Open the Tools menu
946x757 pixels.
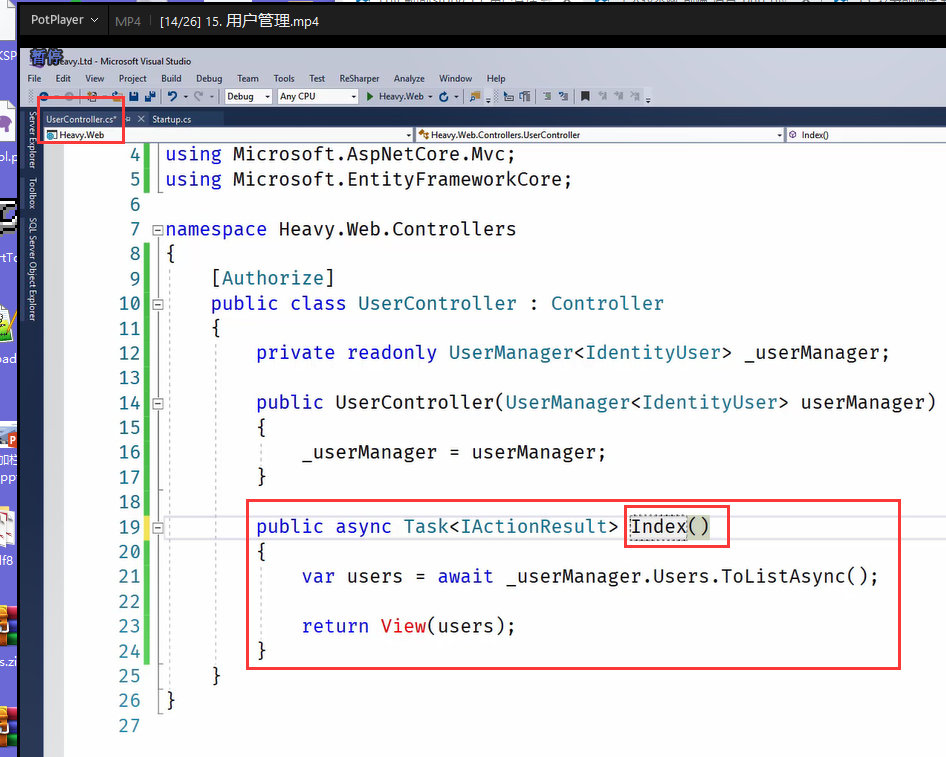tap(284, 78)
